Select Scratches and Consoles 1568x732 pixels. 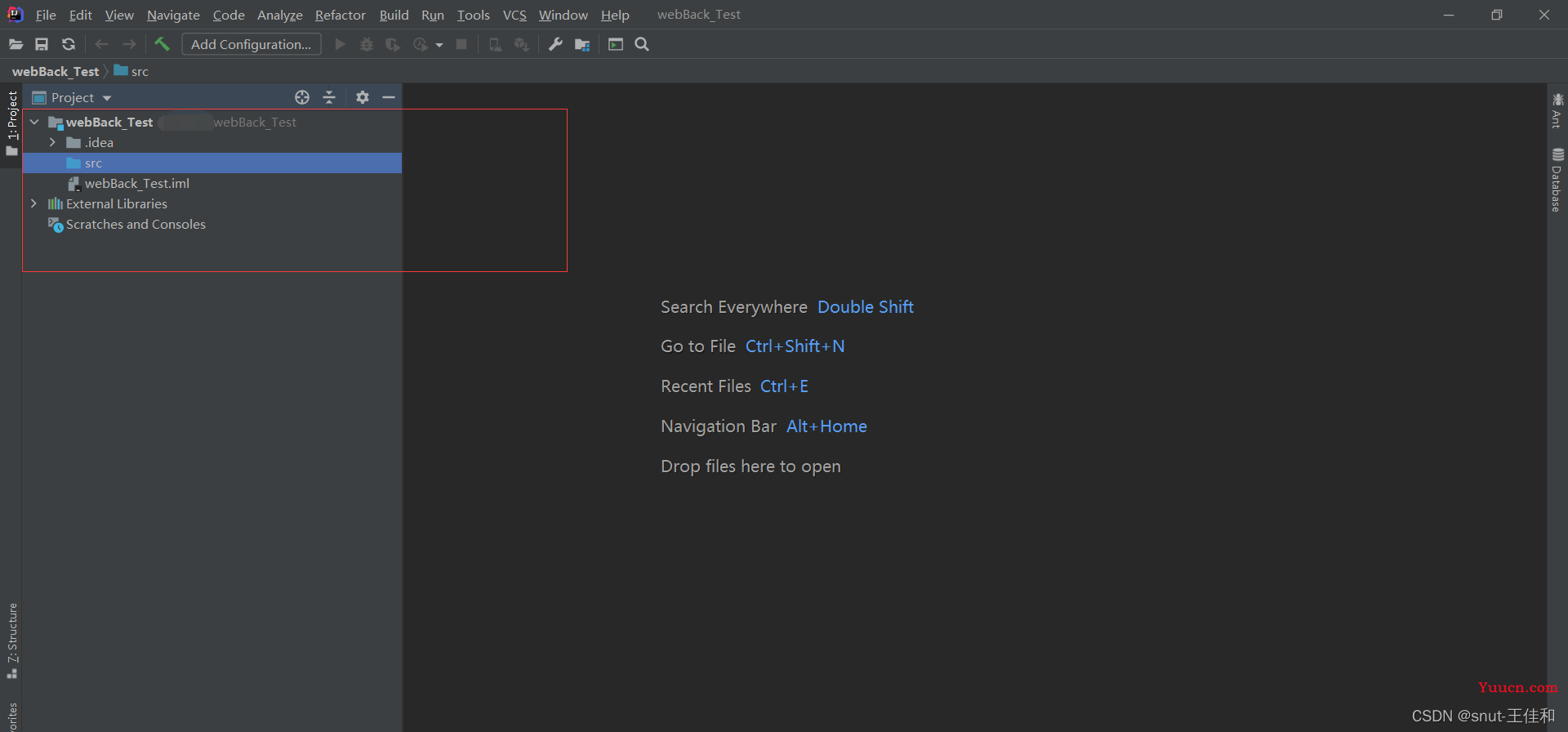click(212, 224)
